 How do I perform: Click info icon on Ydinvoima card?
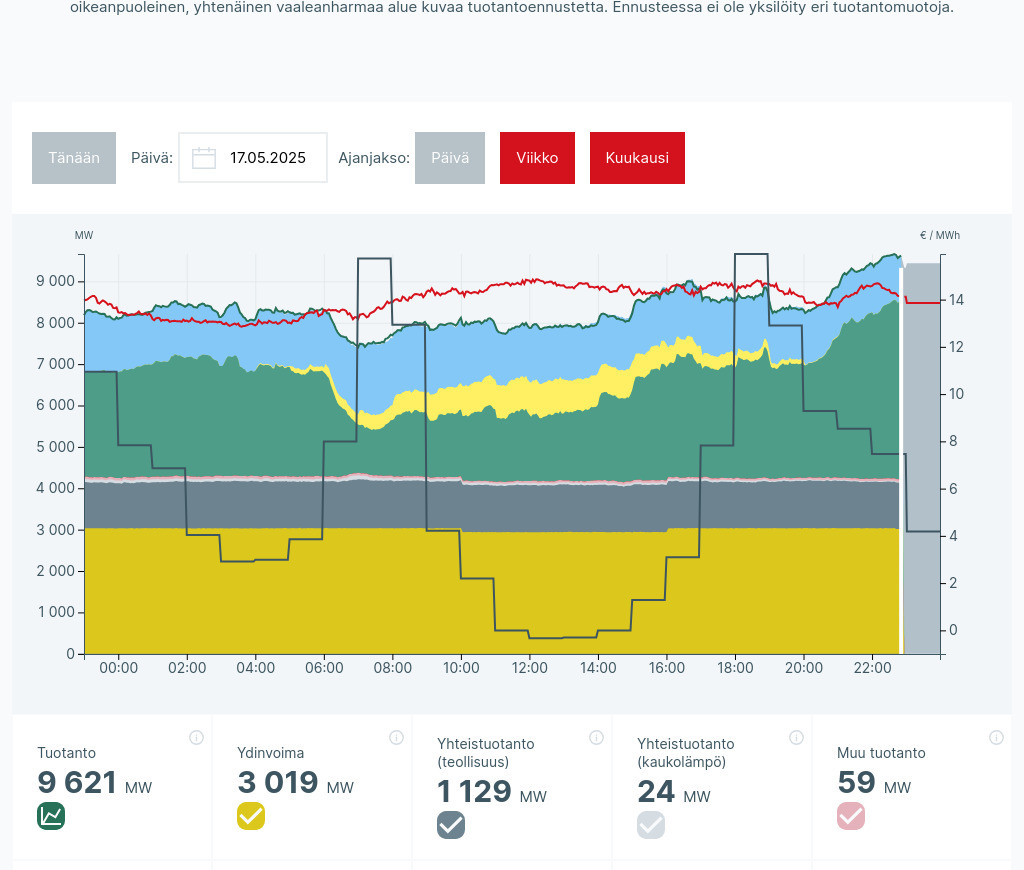(396, 738)
